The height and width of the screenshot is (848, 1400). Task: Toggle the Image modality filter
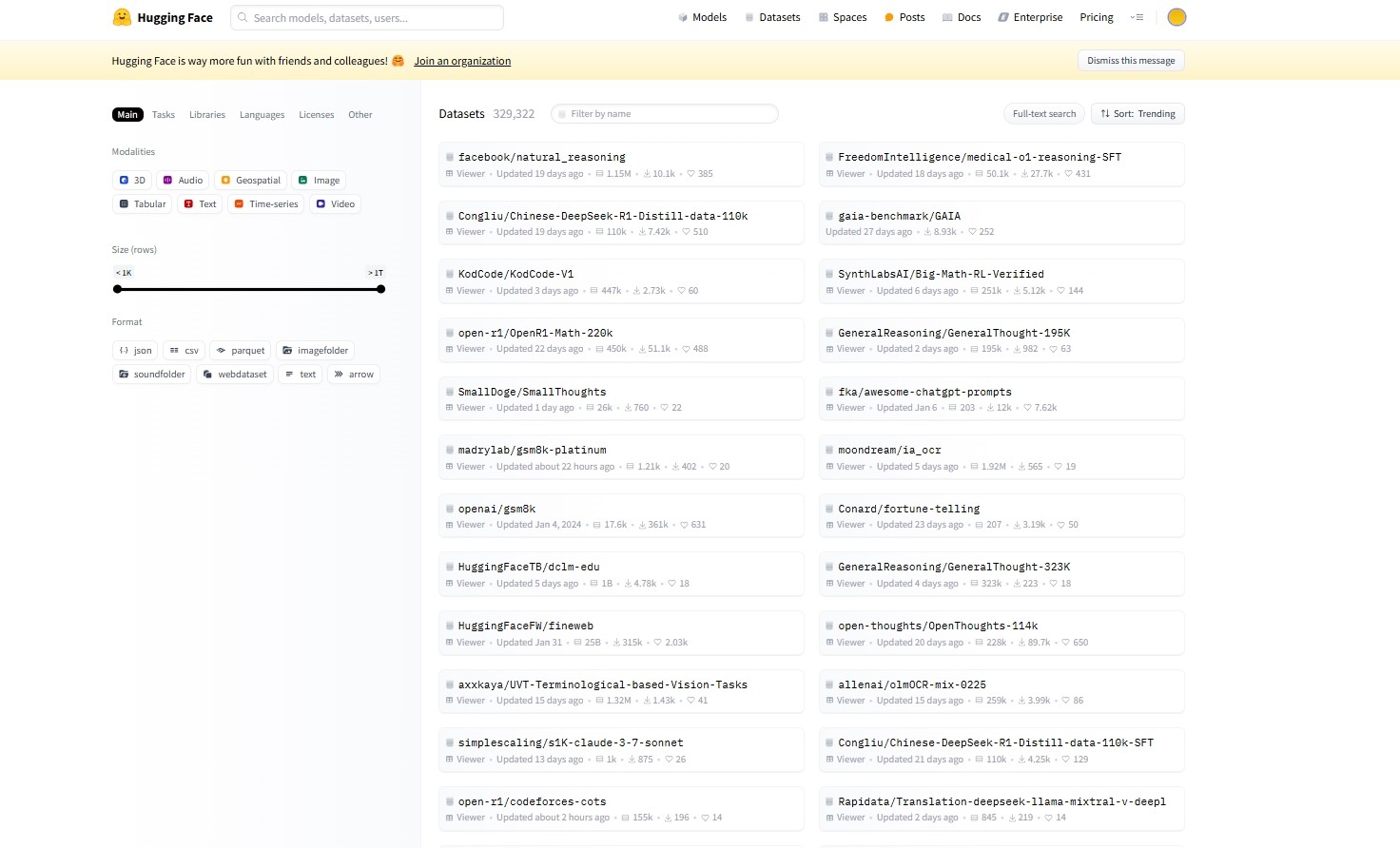pyautogui.click(x=319, y=180)
